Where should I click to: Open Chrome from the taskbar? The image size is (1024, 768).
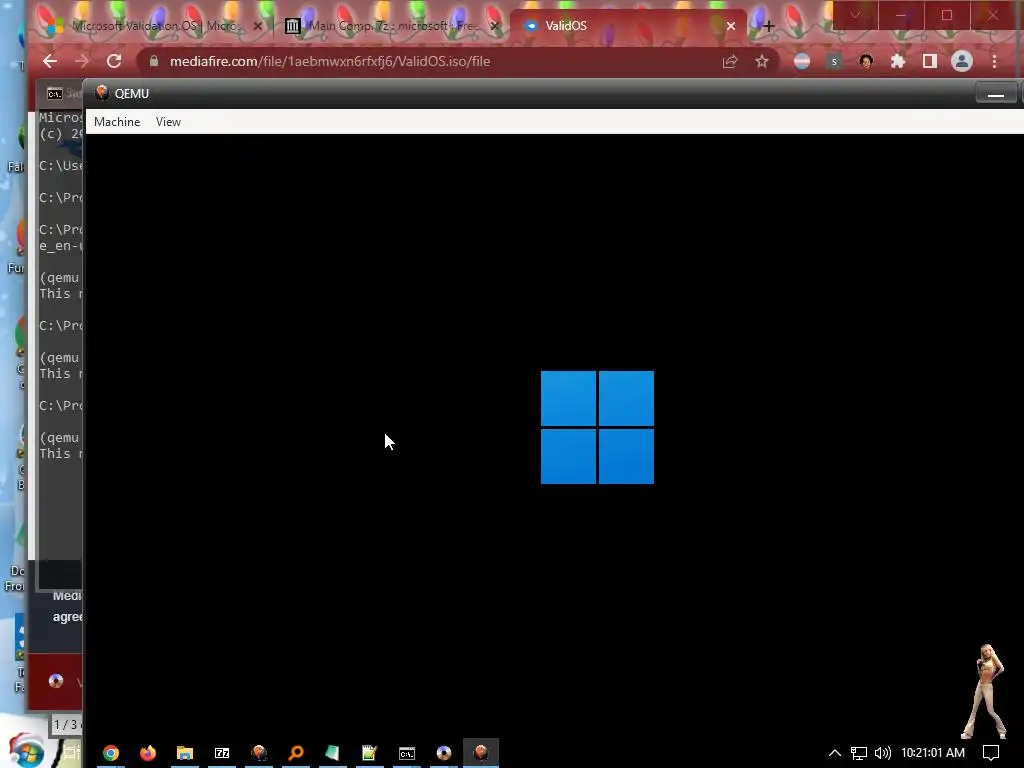(111, 753)
